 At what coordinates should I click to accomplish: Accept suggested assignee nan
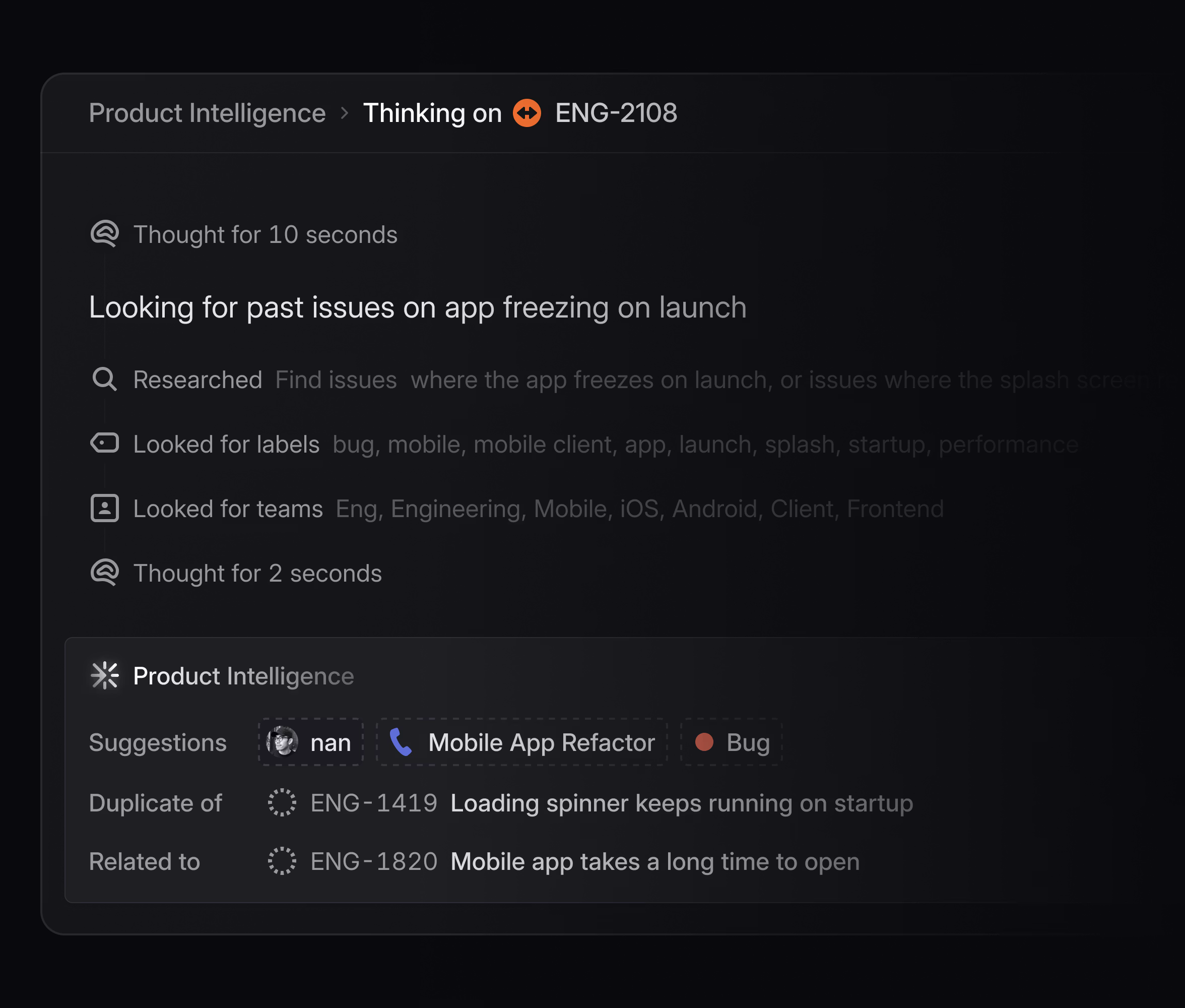(311, 742)
